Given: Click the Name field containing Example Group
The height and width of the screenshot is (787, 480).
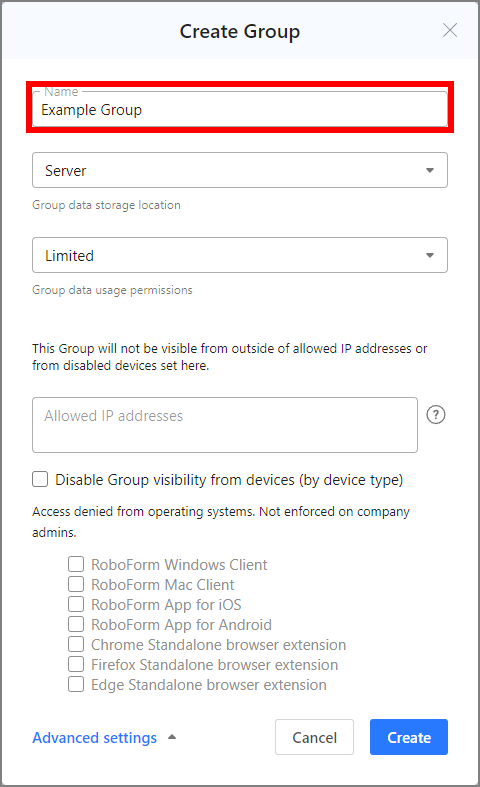Looking at the screenshot, I should pos(240,109).
